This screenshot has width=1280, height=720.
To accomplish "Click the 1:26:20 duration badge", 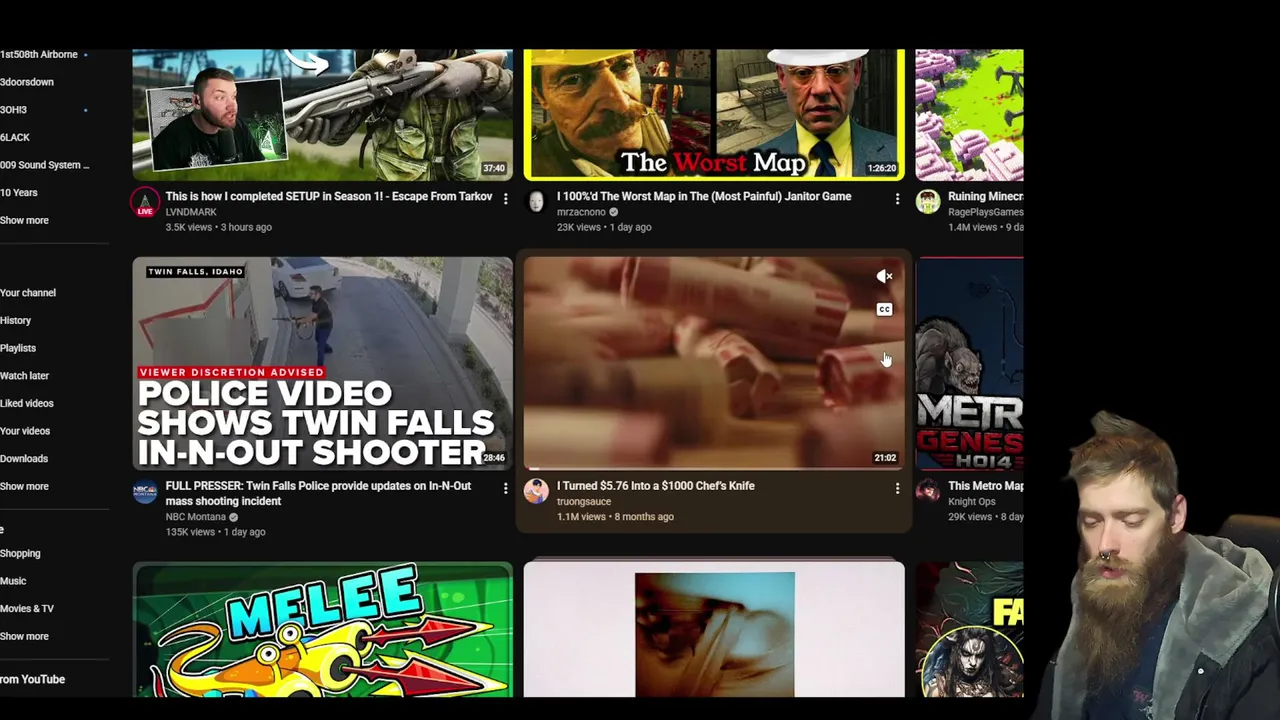I will click(x=882, y=168).
